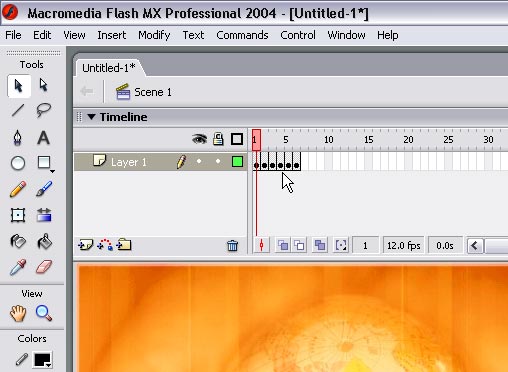The height and width of the screenshot is (372, 508).
Task: Select the Oval tool
Action: [18, 163]
